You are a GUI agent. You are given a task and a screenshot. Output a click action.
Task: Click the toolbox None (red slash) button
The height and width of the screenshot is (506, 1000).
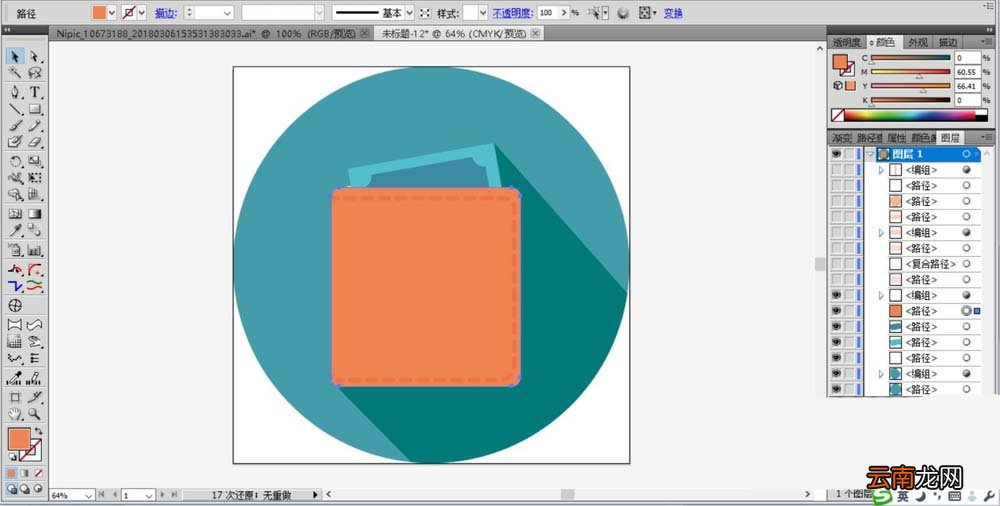[38, 473]
